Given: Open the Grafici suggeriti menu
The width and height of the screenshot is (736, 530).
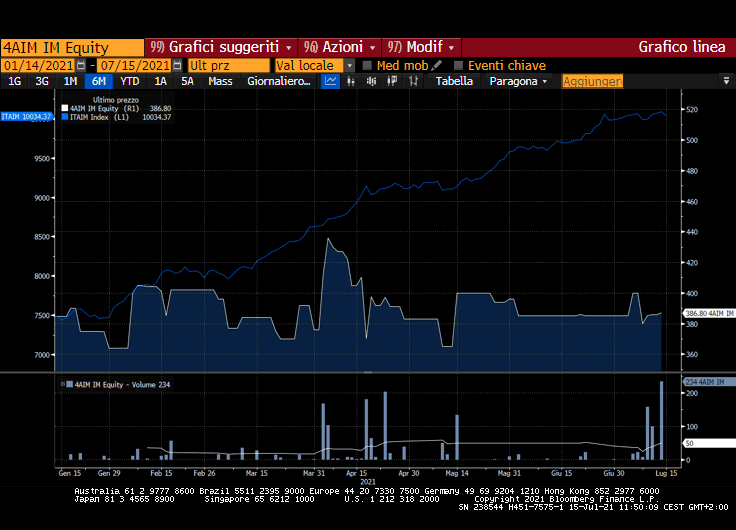Looking at the screenshot, I should pyautogui.click(x=220, y=47).
